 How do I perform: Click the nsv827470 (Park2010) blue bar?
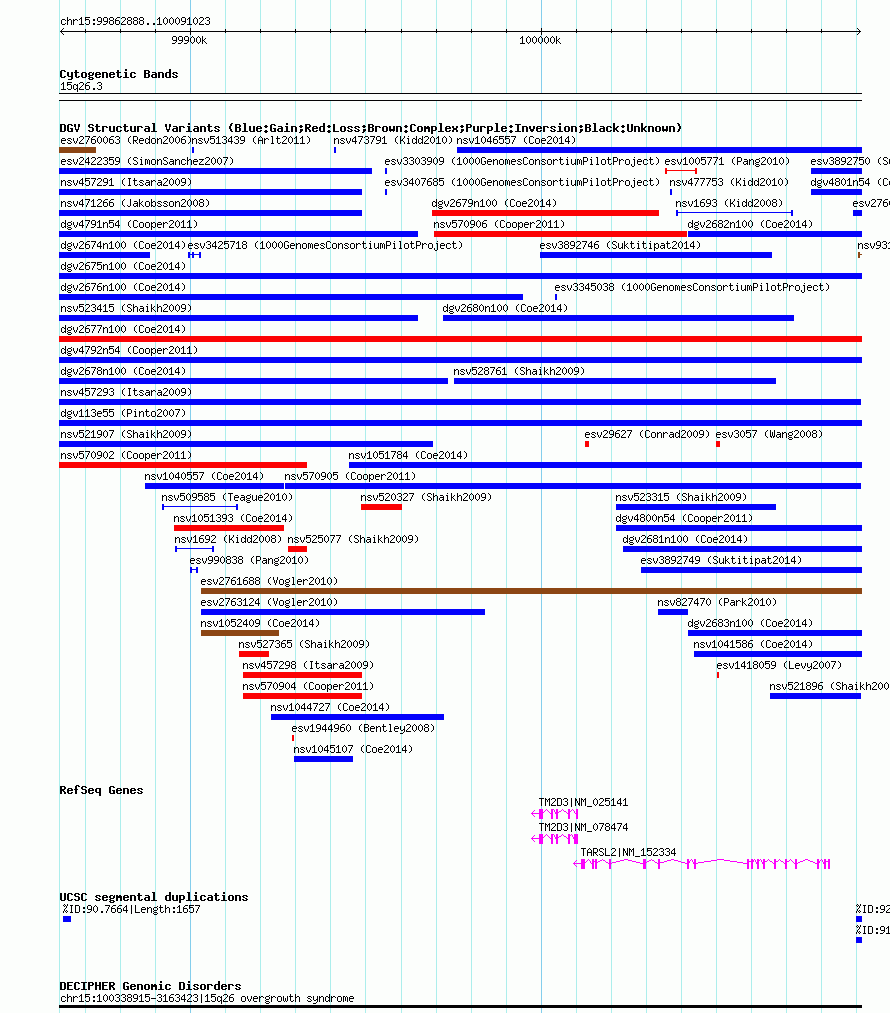click(x=673, y=612)
